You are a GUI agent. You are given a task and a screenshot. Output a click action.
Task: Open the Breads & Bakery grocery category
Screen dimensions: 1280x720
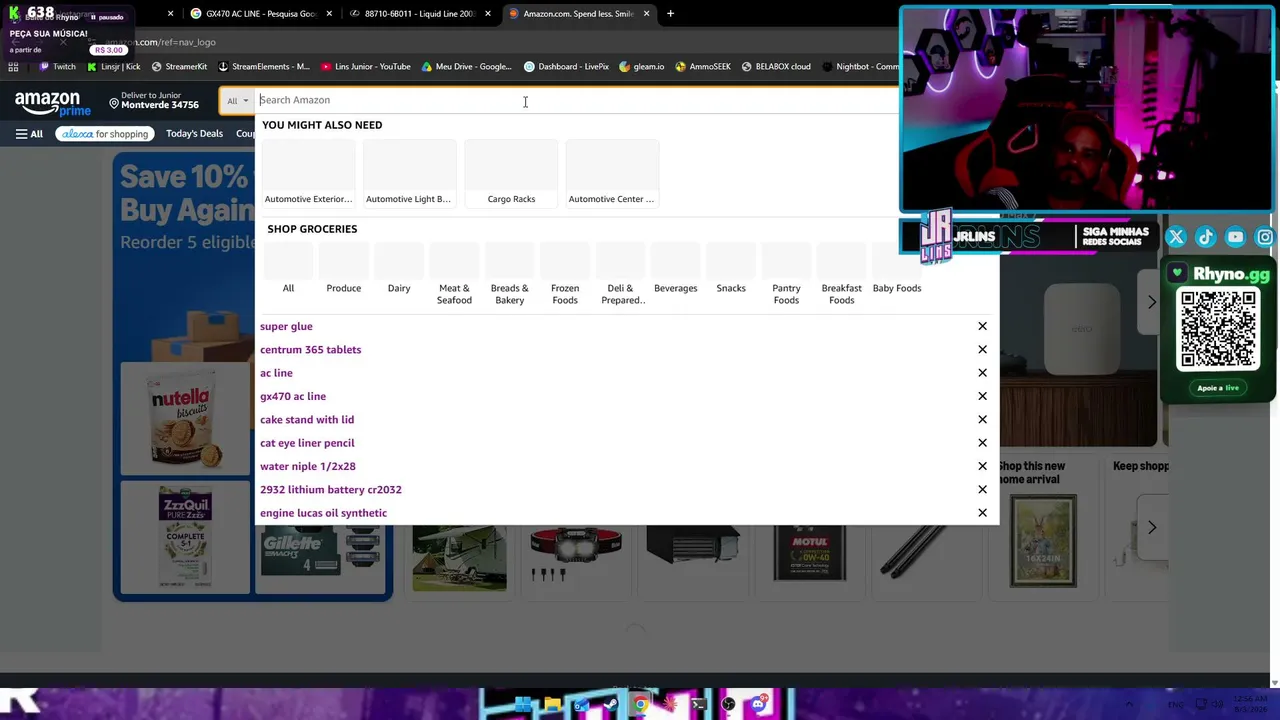[x=509, y=275]
